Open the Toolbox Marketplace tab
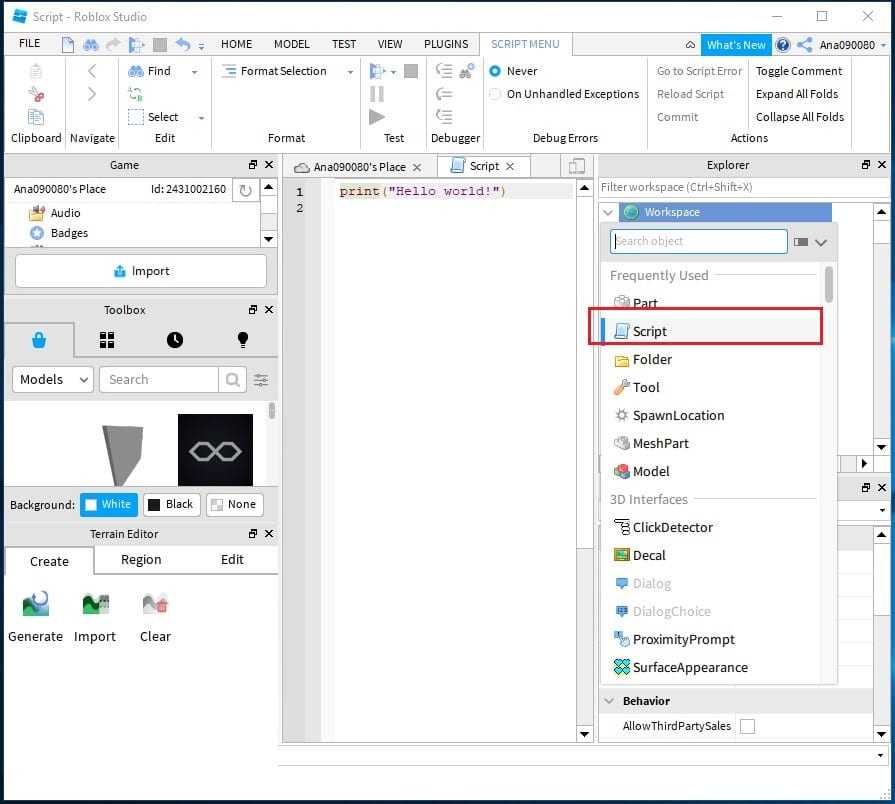The width and height of the screenshot is (895, 804). point(38,340)
